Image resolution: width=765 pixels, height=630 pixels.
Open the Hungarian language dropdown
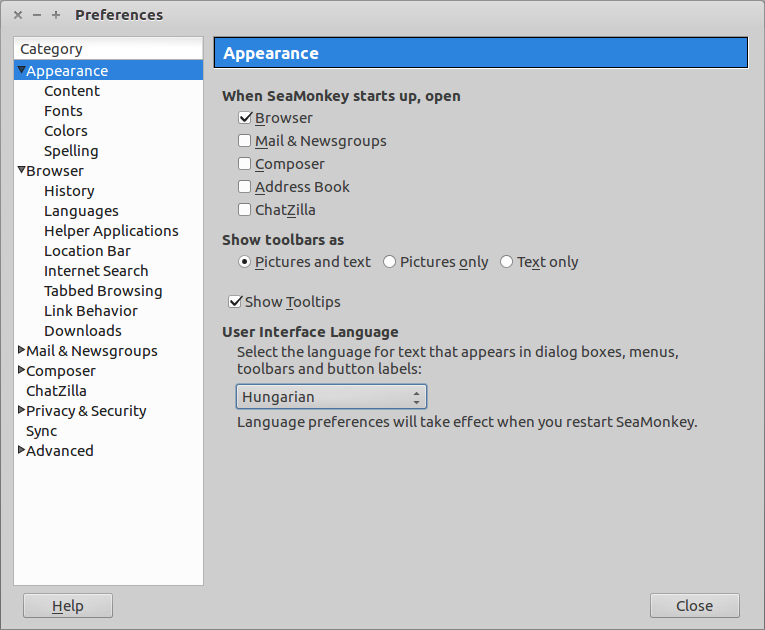click(331, 397)
